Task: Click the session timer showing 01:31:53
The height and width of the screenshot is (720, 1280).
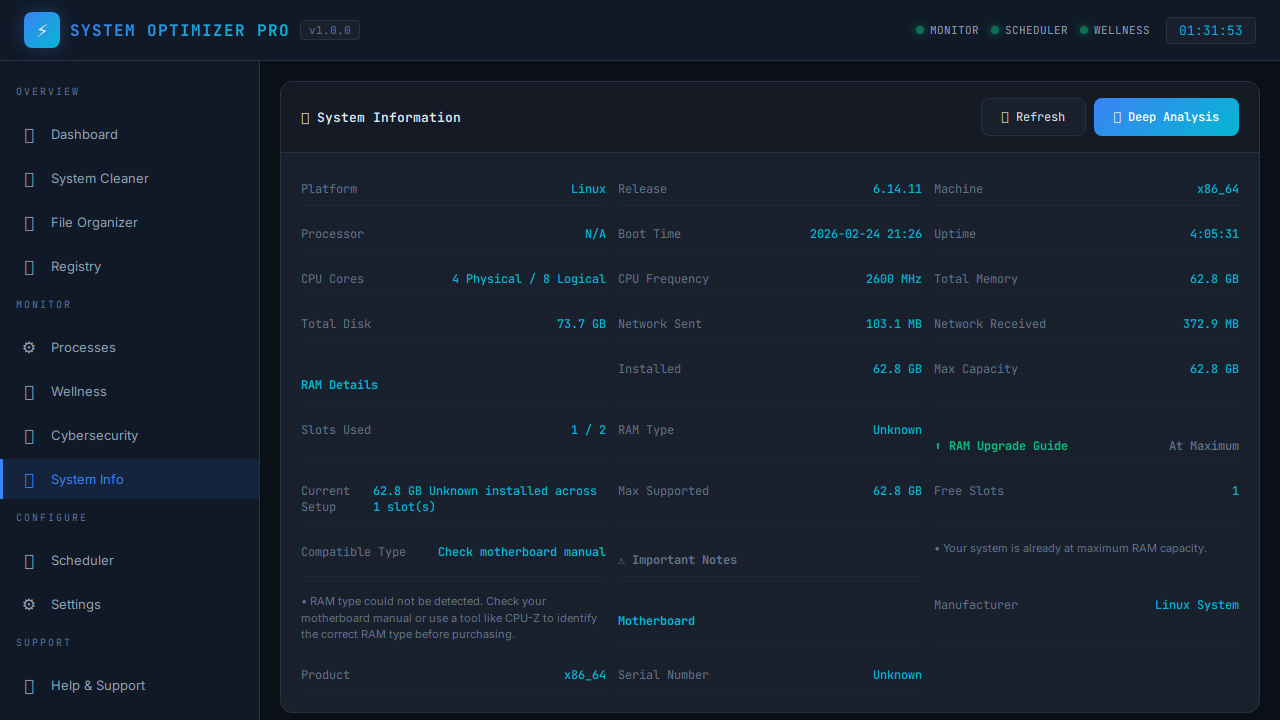Action: (1210, 30)
